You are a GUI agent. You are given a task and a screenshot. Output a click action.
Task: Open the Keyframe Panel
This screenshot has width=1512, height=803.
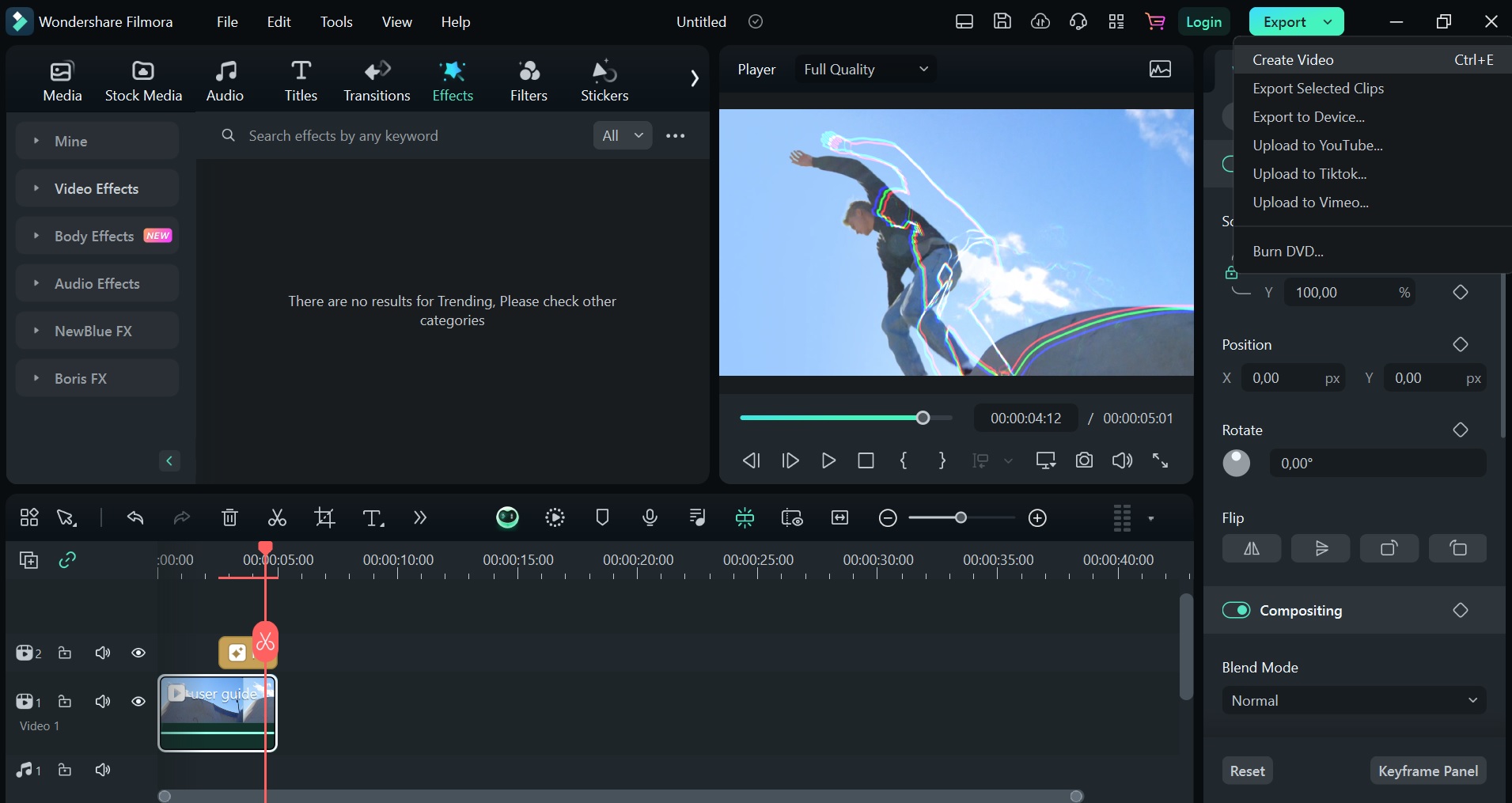pyautogui.click(x=1428, y=771)
